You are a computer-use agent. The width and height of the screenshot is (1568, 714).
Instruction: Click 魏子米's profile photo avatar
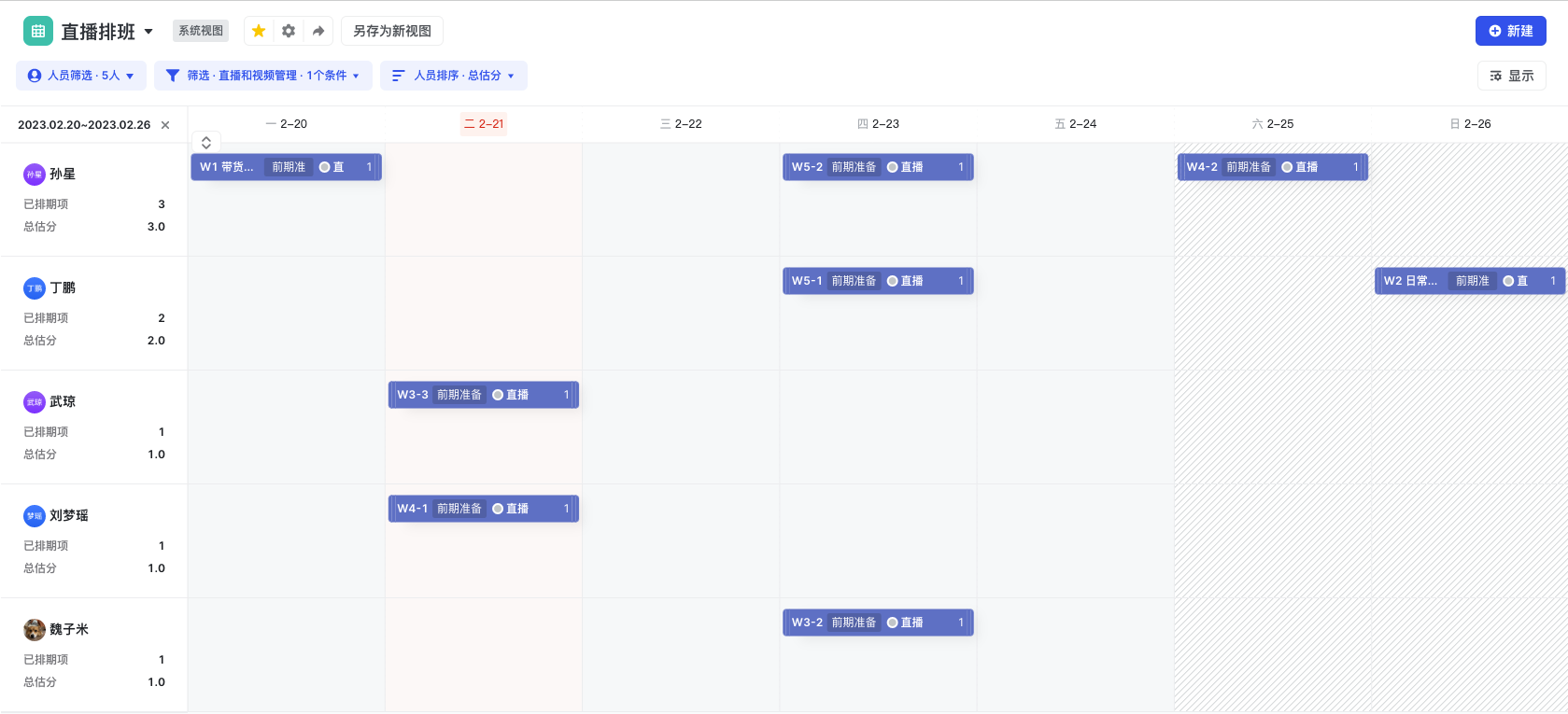point(35,630)
